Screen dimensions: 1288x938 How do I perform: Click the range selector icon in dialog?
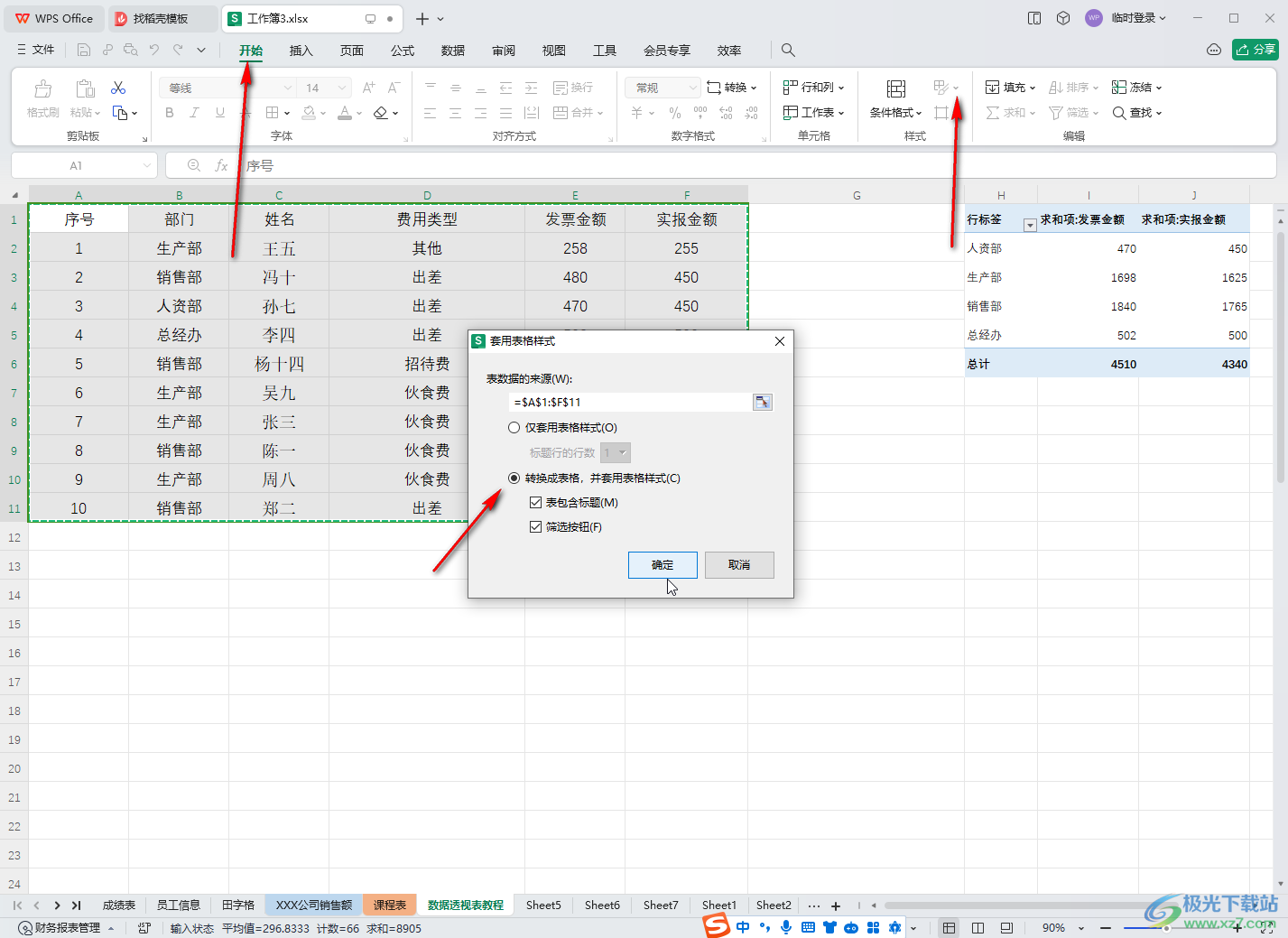pos(763,402)
